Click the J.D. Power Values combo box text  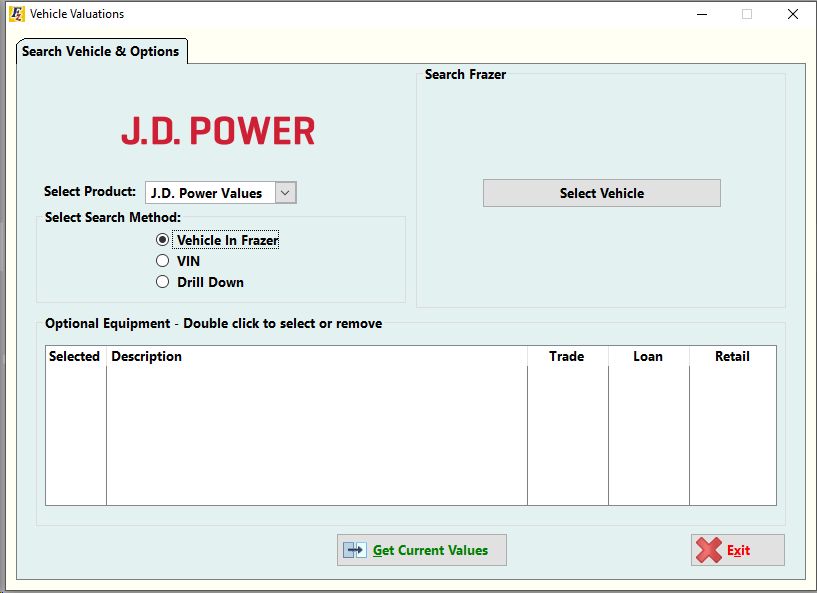point(206,193)
